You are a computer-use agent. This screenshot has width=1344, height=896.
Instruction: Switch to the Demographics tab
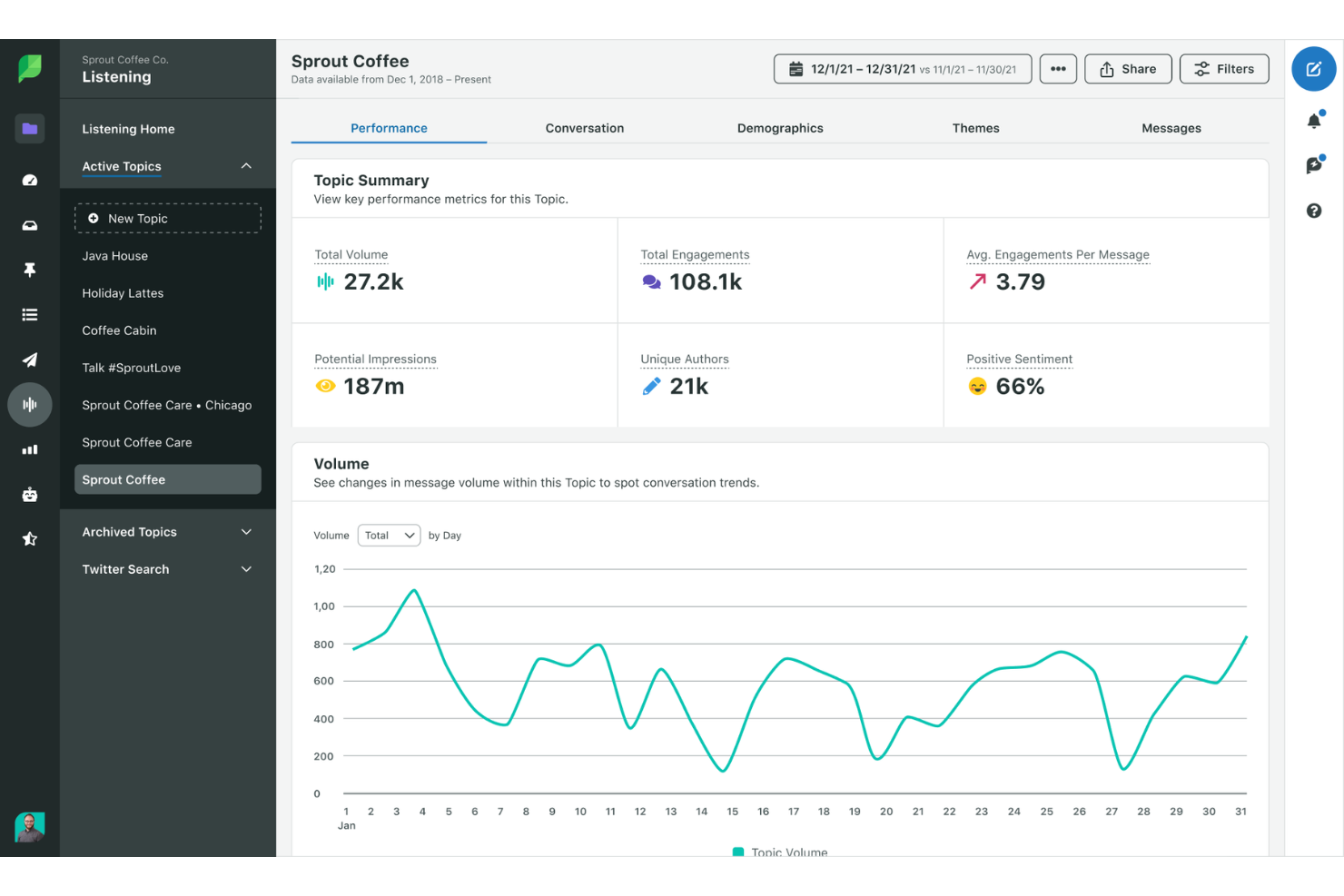780,128
